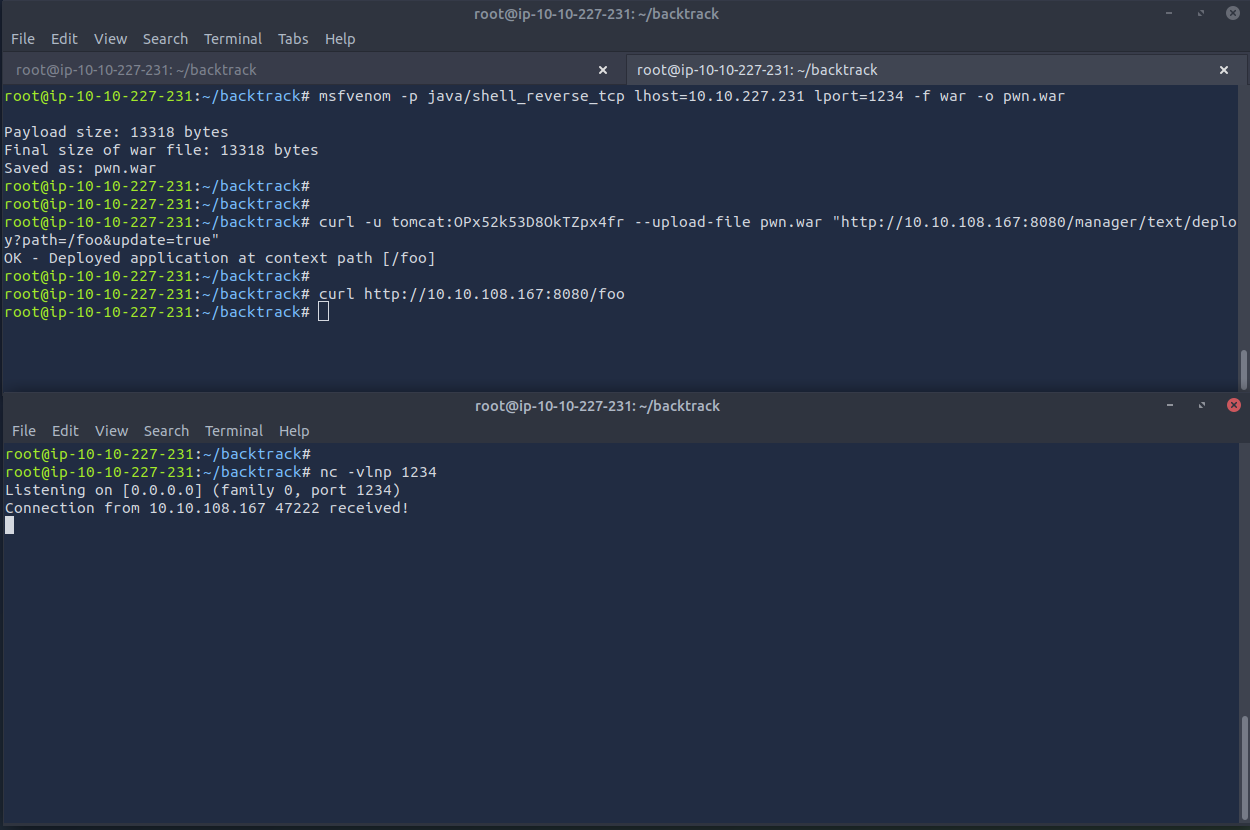Close the first terminal tab

603,70
